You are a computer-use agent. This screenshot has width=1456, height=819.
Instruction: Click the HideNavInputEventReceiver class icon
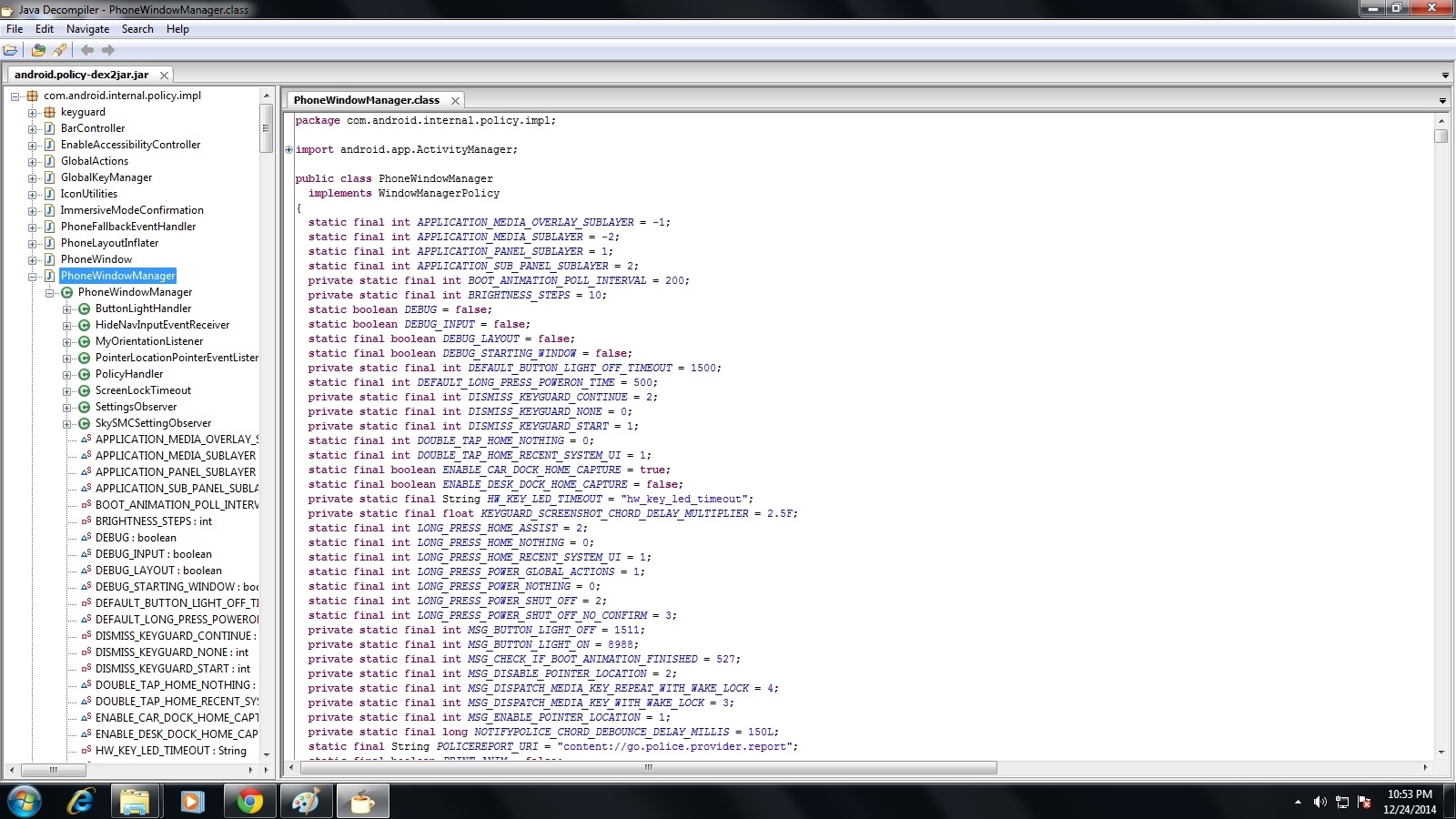(x=84, y=325)
